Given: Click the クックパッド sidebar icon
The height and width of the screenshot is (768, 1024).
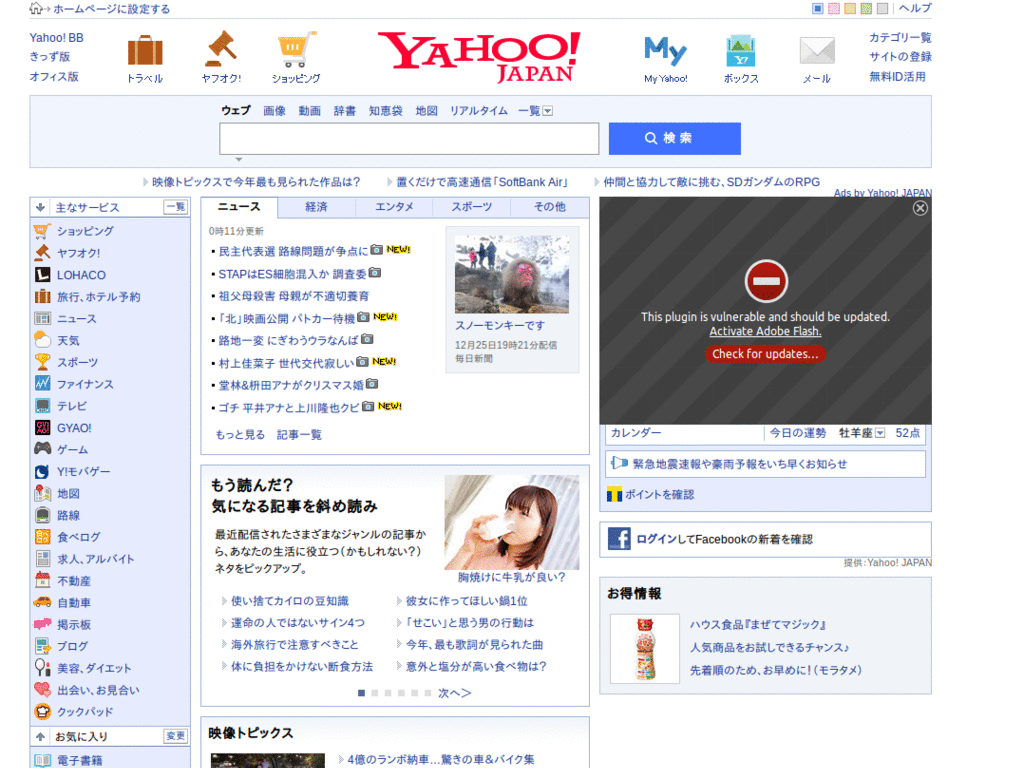Looking at the screenshot, I should 42,711.
